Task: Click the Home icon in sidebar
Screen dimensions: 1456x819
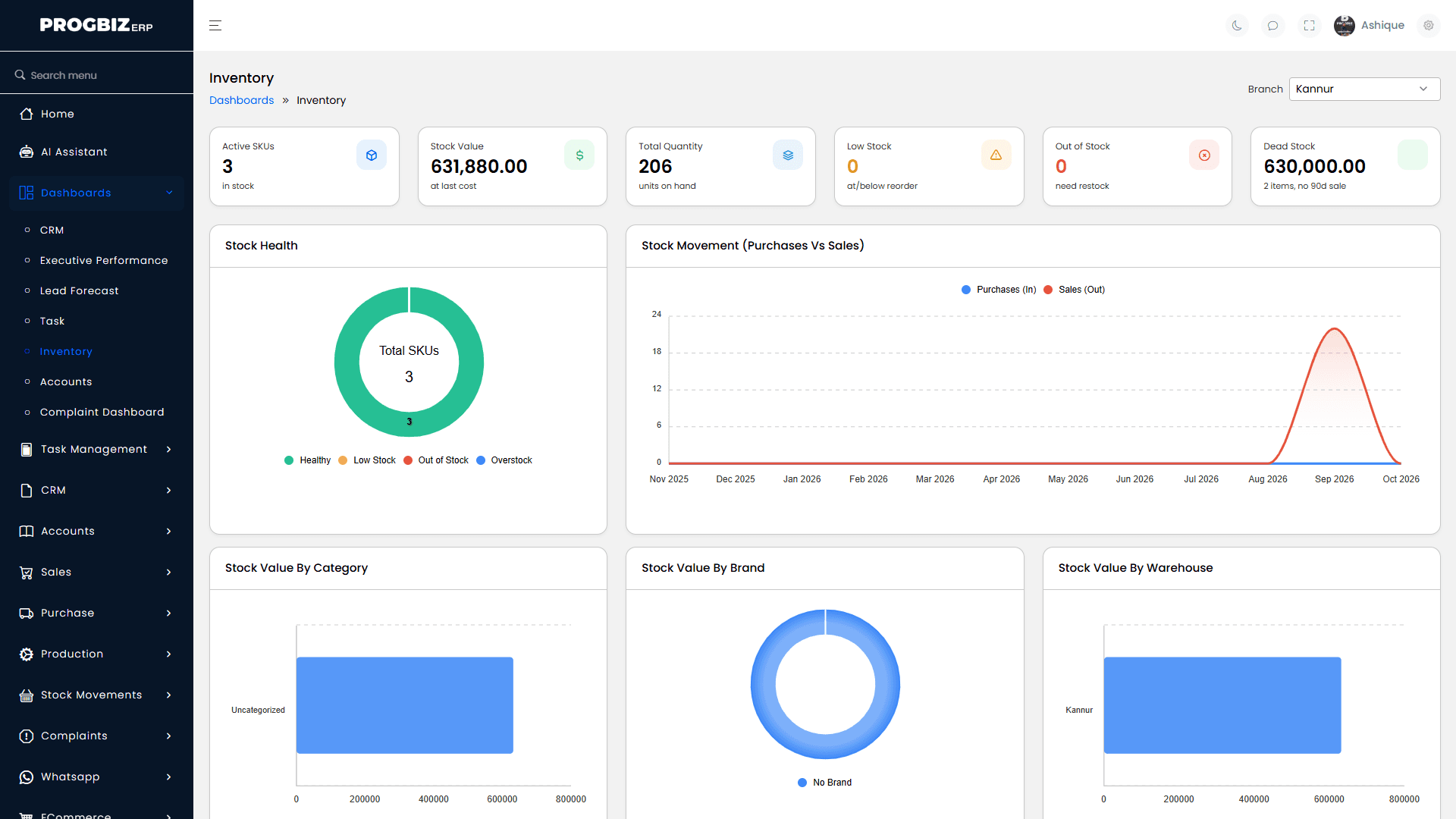Action: [27, 114]
